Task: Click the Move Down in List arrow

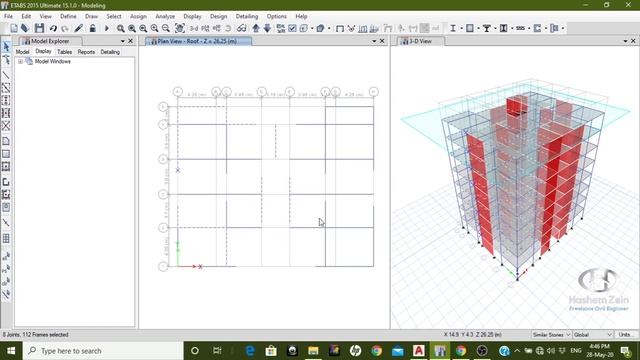Action: (267, 28)
